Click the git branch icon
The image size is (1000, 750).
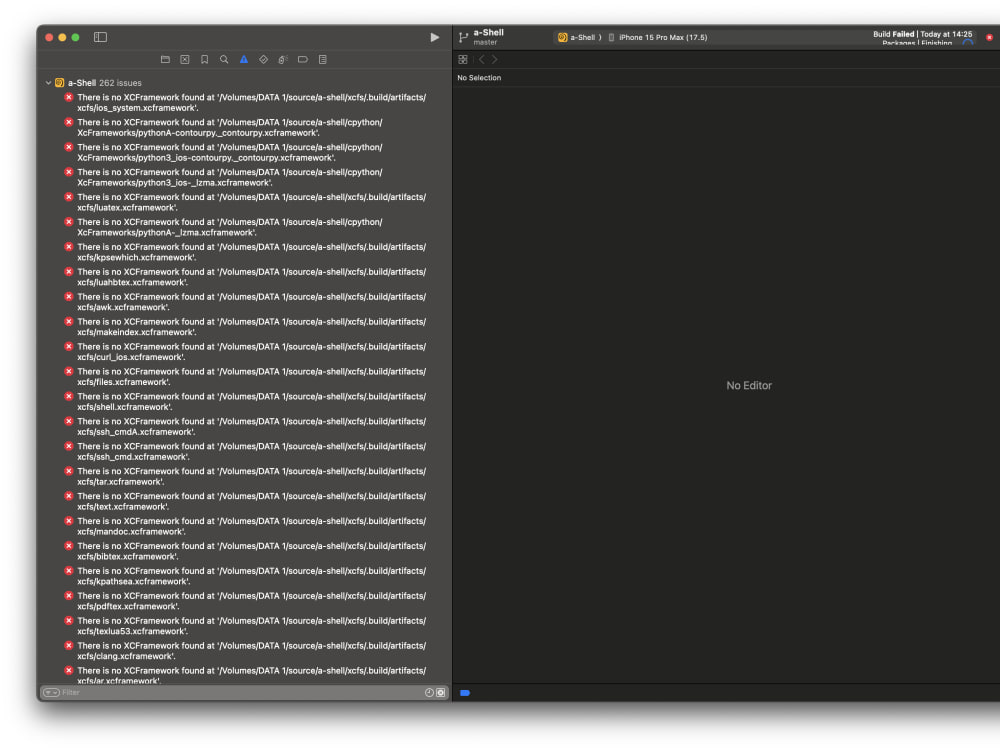(464, 38)
